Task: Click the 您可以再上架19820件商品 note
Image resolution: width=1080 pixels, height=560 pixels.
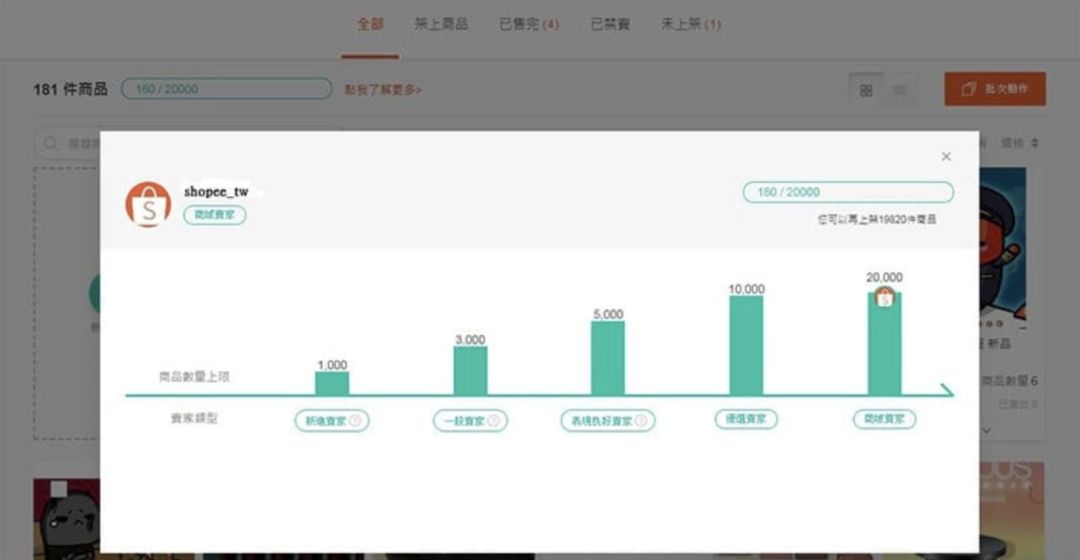Action: [x=877, y=219]
